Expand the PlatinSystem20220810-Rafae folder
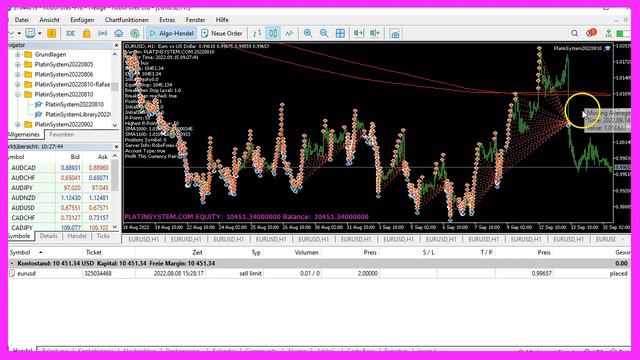Viewport: 640px width, 360px height. [18, 84]
